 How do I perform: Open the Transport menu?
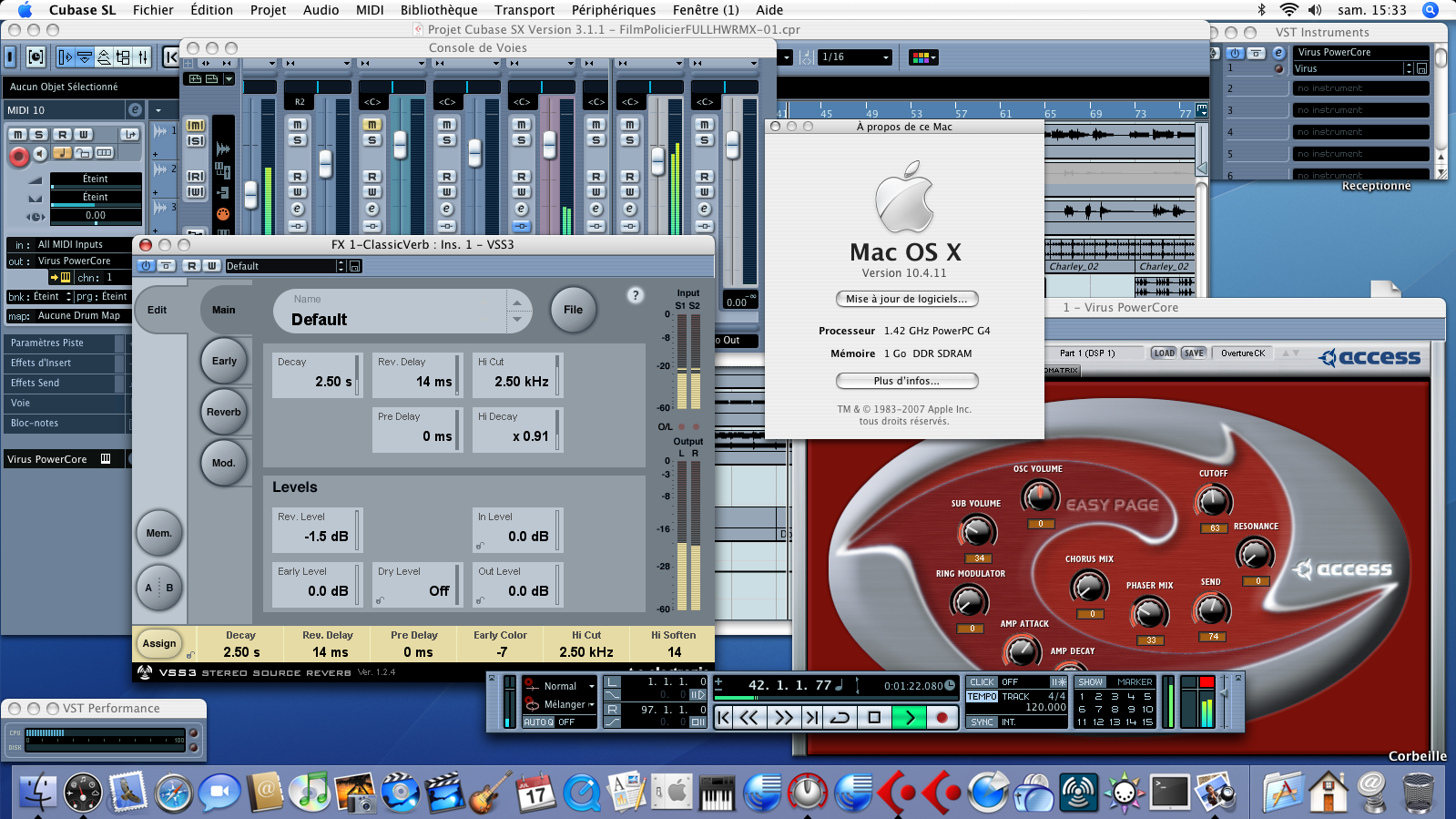point(524,10)
